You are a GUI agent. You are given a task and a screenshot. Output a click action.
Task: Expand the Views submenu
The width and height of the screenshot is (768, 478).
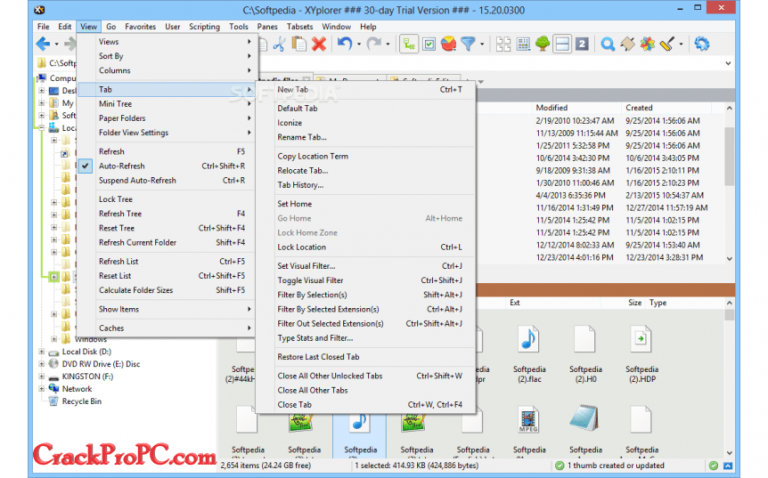pos(167,42)
